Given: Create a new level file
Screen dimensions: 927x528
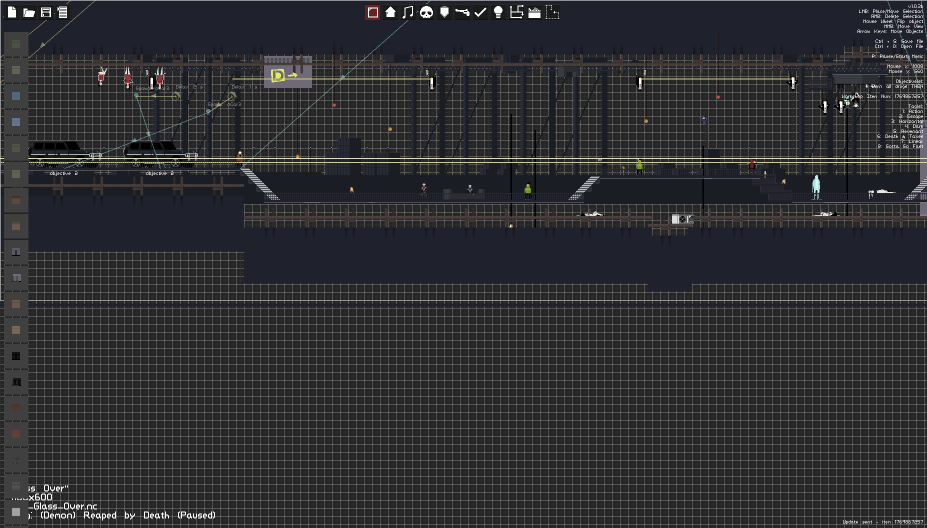Looking at the screenshot, I should (x=12, y=12).
